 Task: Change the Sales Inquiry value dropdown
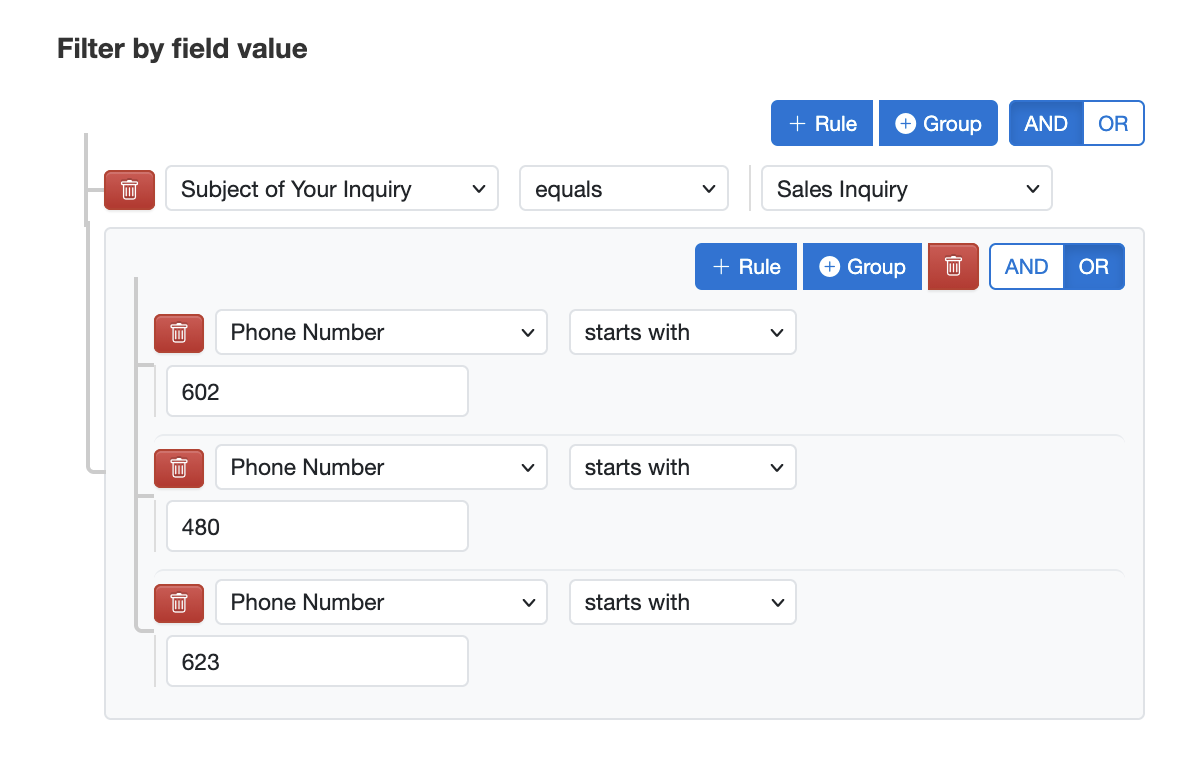(906, 188)
